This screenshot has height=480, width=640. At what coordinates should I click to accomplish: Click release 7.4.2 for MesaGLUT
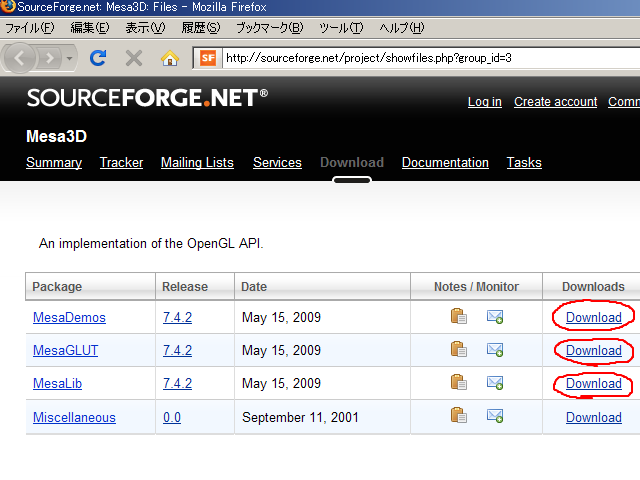(x=177, y=351)
